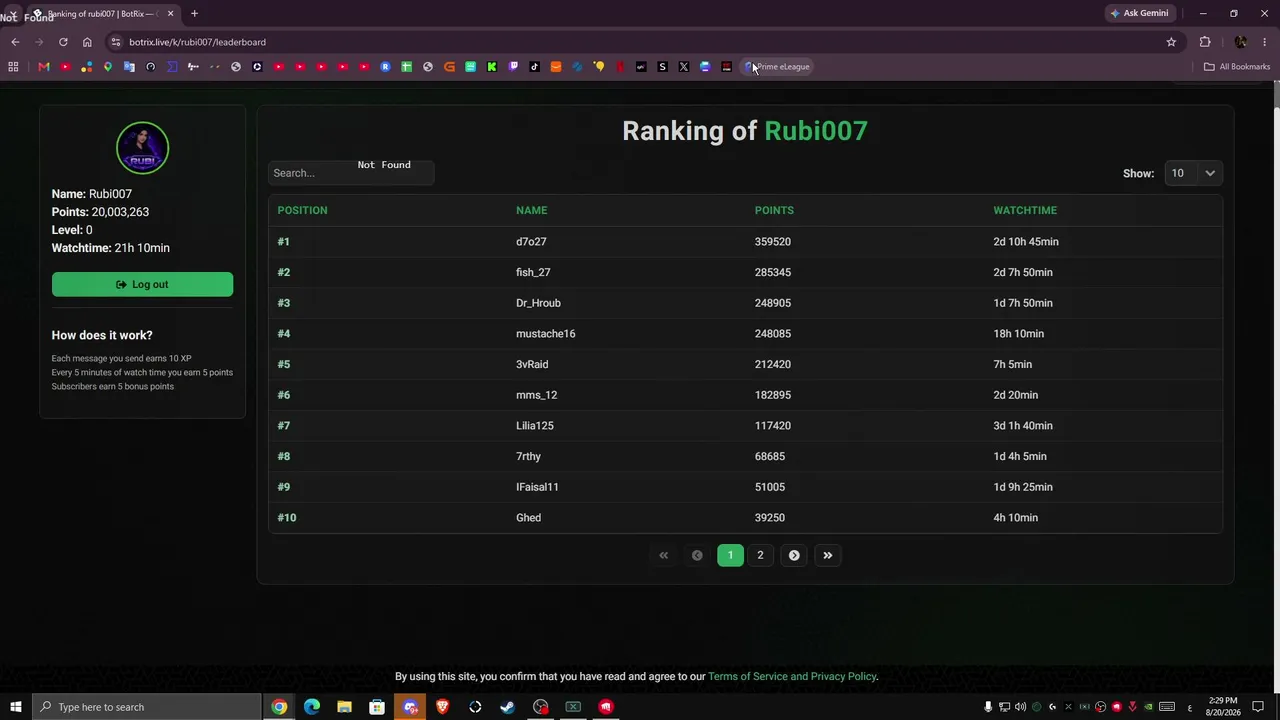Click the fish_27 leaderboard row name

pos(533,272)
